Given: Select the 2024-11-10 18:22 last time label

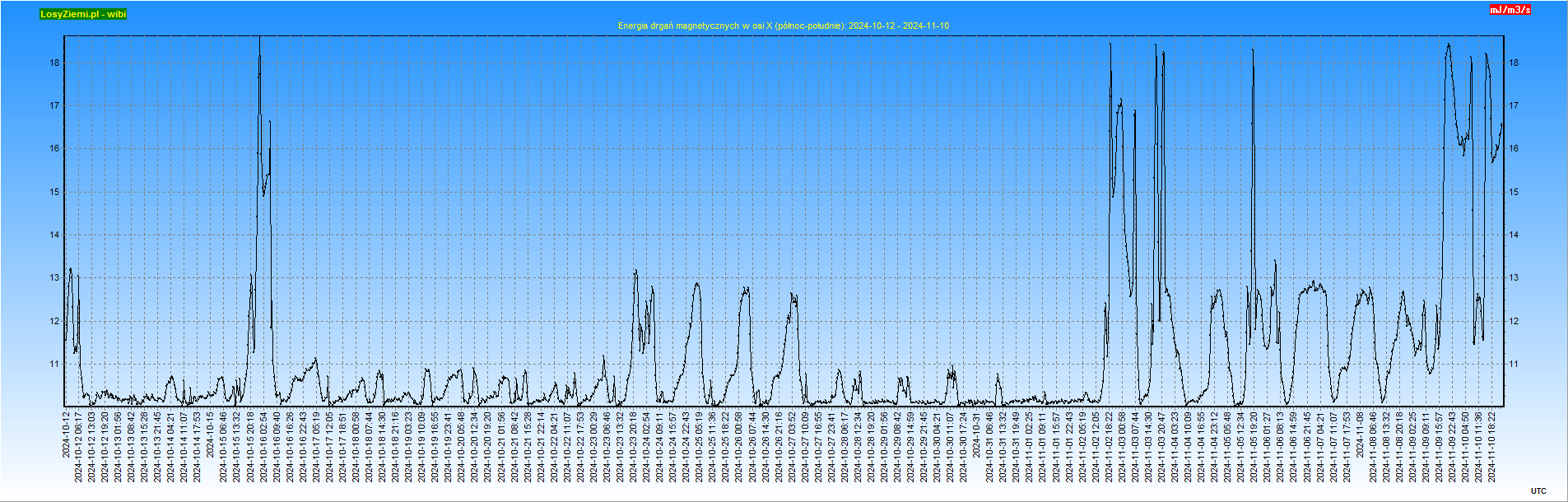Looking at the screenshot, I should (x=1491, y=447).
